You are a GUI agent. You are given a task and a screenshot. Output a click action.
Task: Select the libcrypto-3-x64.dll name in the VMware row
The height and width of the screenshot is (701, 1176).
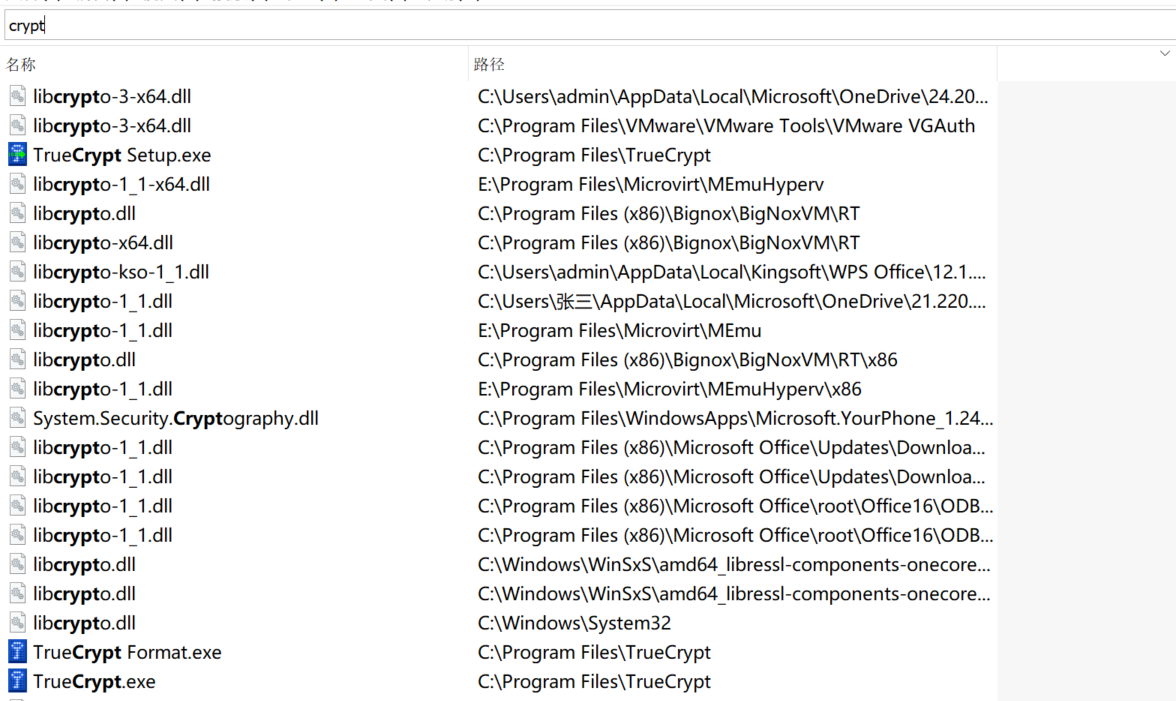point(112,126)
